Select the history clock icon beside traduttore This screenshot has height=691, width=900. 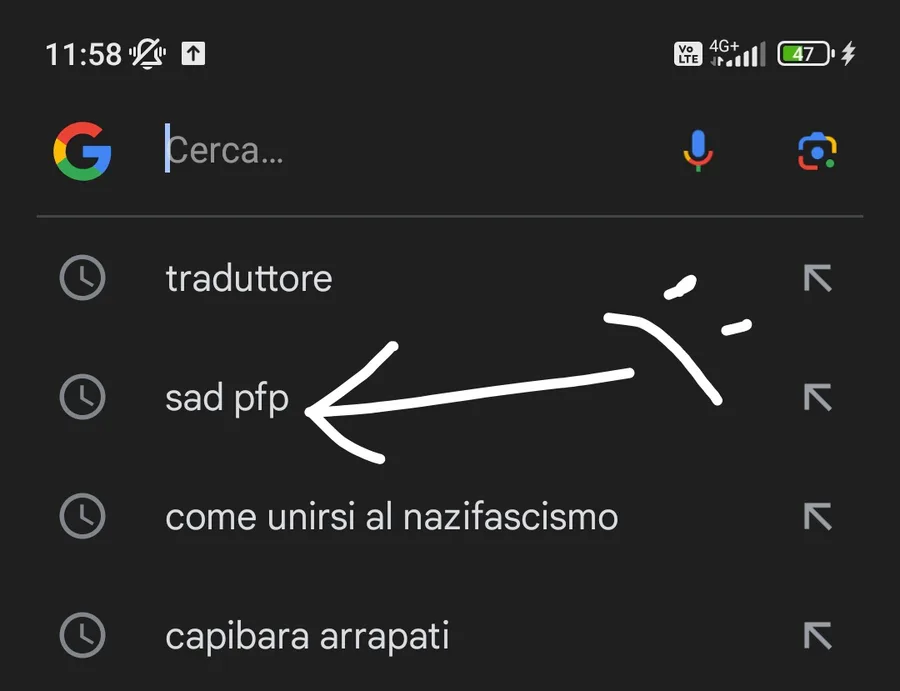83,278
